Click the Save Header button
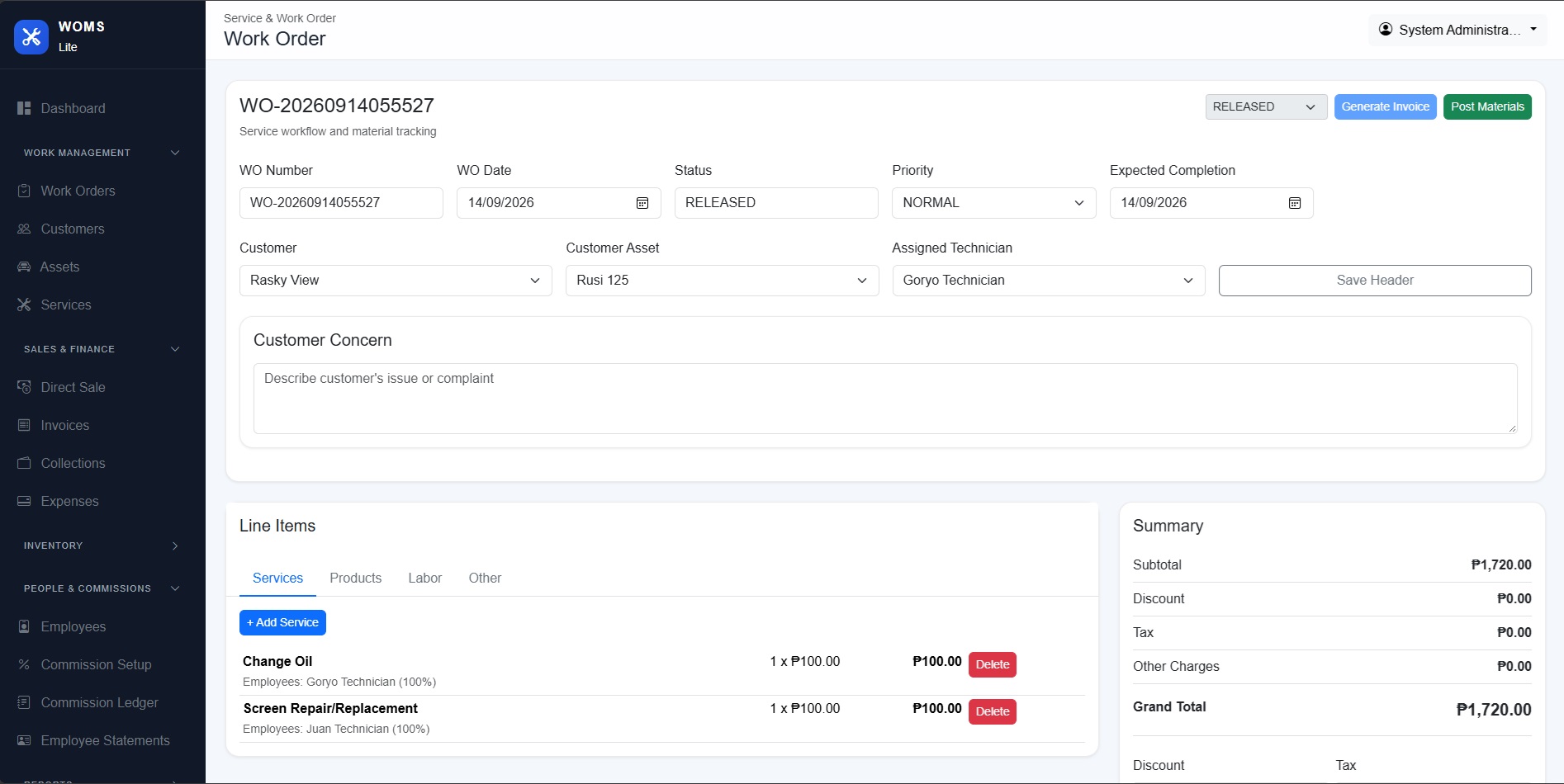 click(x=1375, y=281)
